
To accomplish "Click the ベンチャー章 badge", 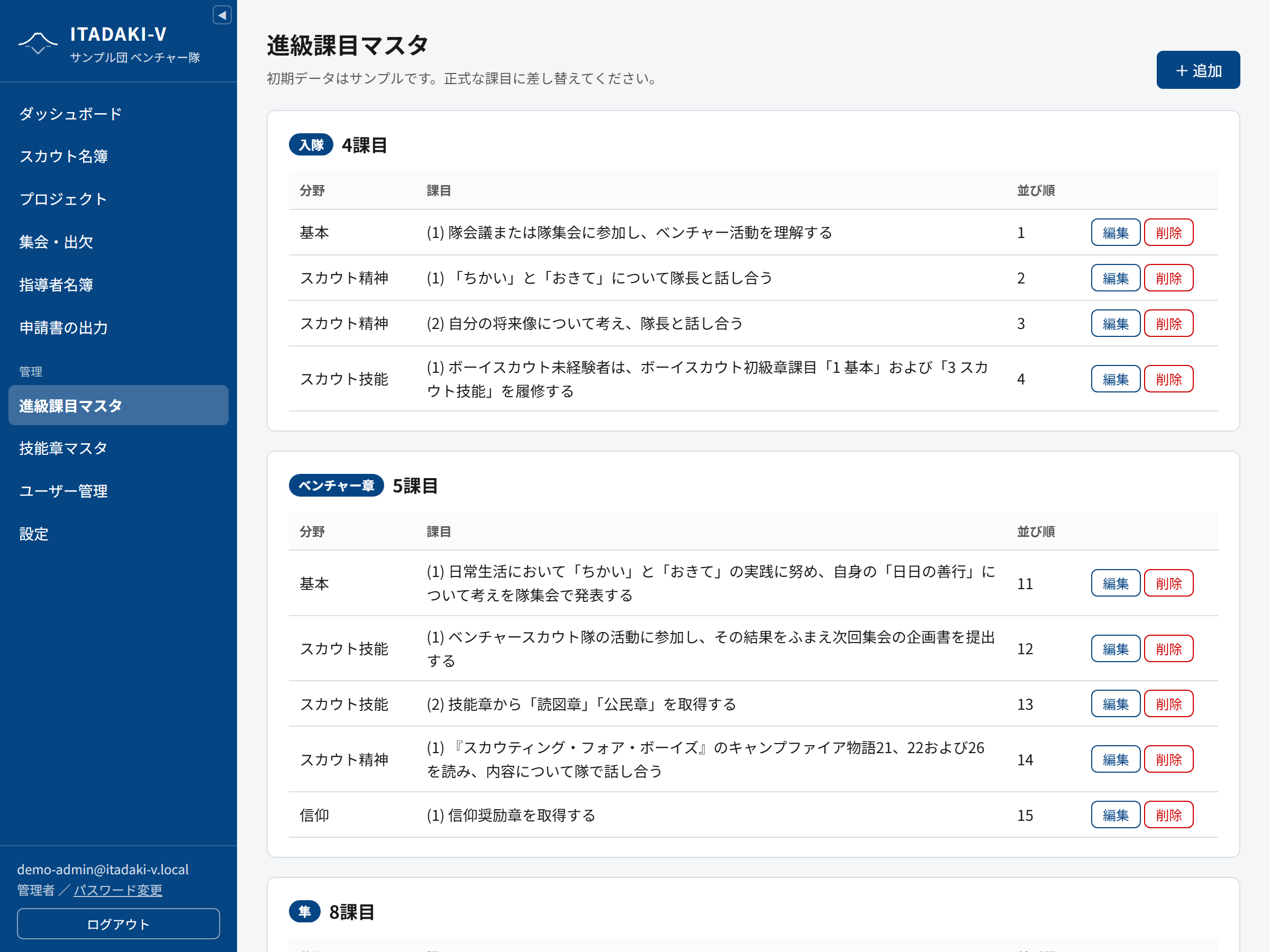I will click(336, 486).
